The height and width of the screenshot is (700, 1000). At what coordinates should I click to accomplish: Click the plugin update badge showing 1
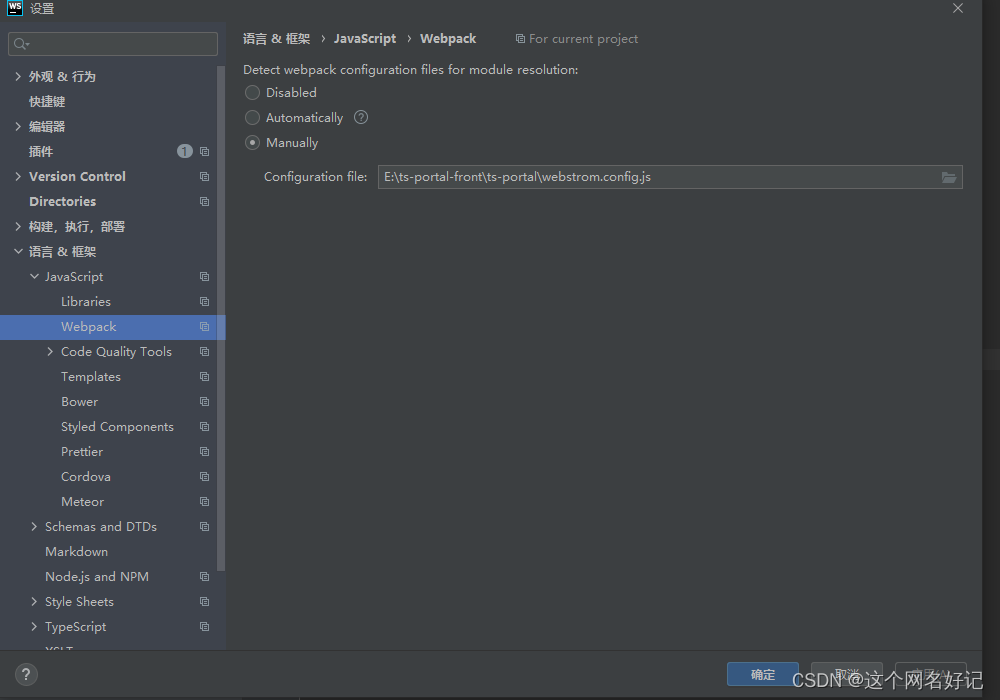[x=184, y=151]
